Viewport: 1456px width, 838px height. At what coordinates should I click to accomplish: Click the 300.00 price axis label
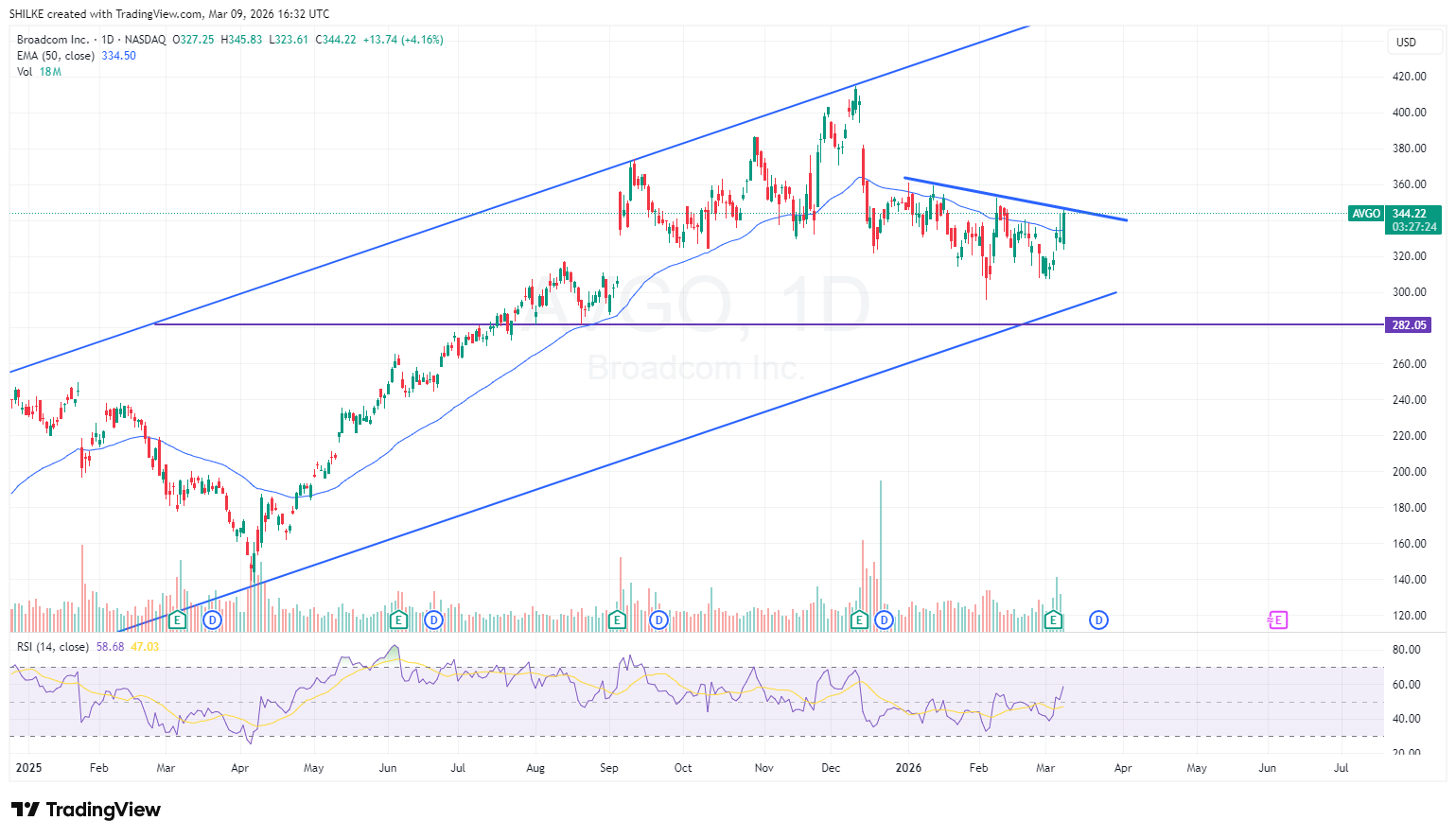[1410, 292]
